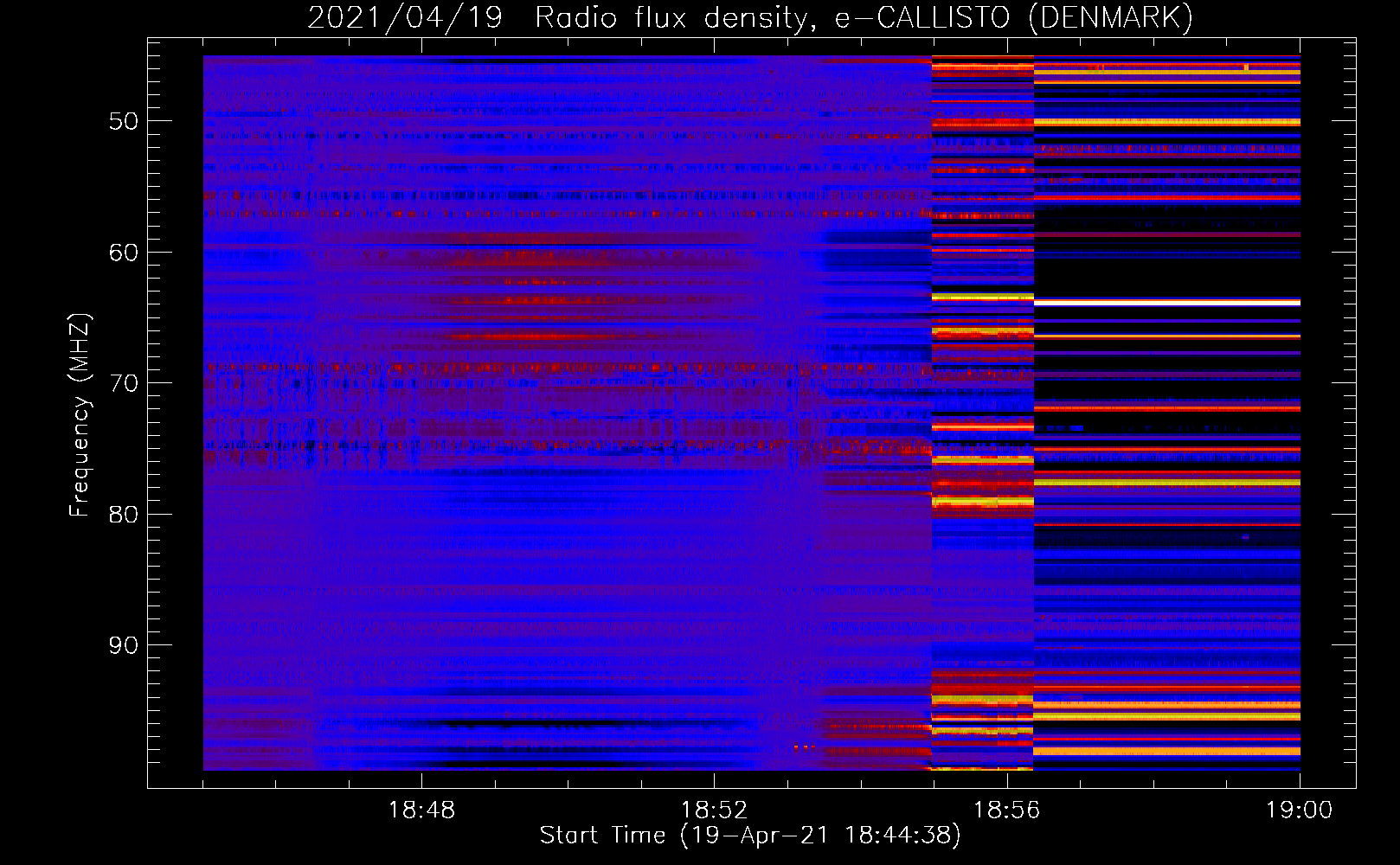
Task: Click the plot title '2021/04/19 Radio flux density'
Action: pyautogui.click(x=750, y=17)
